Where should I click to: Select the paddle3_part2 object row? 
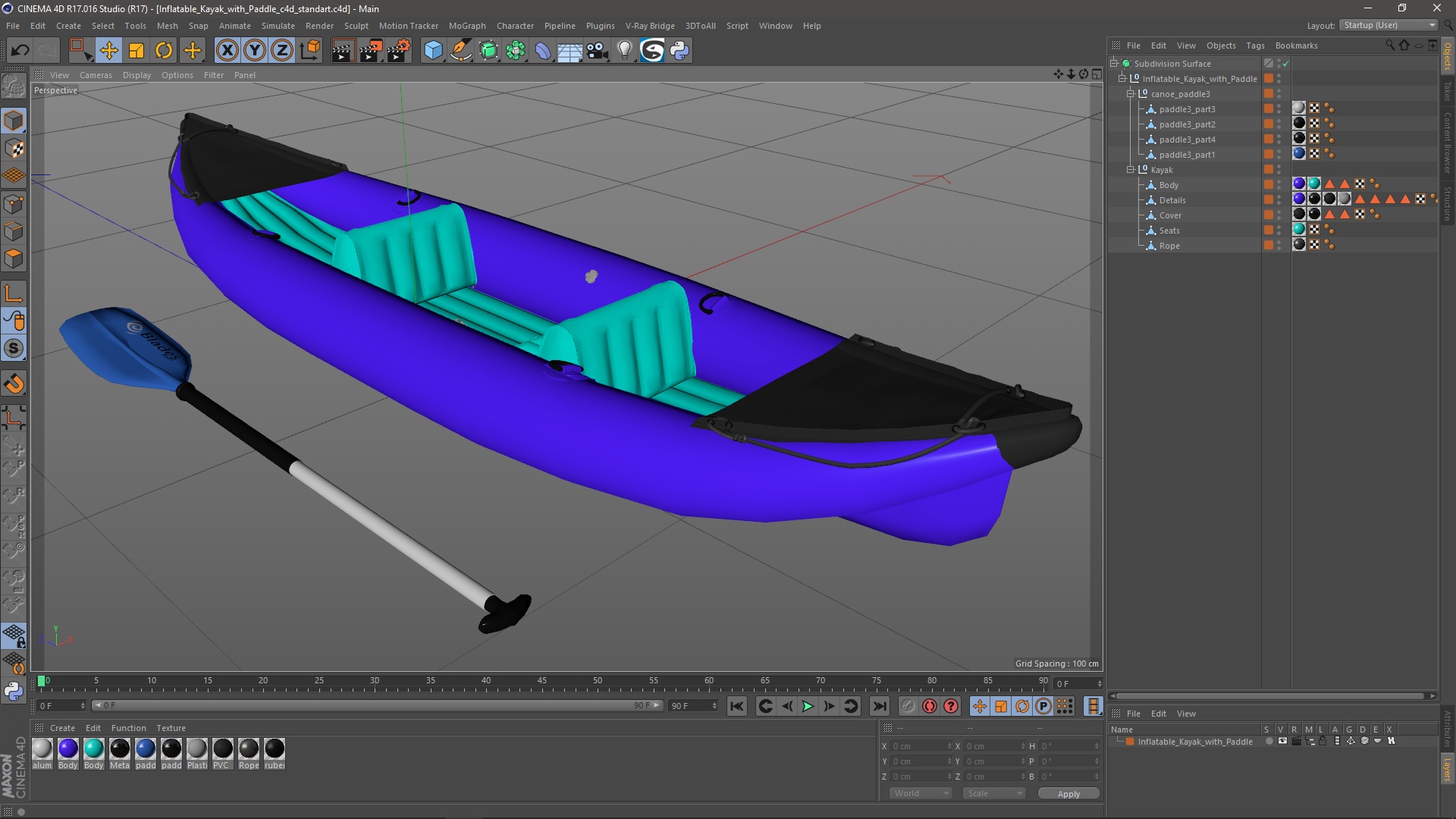1187,124
